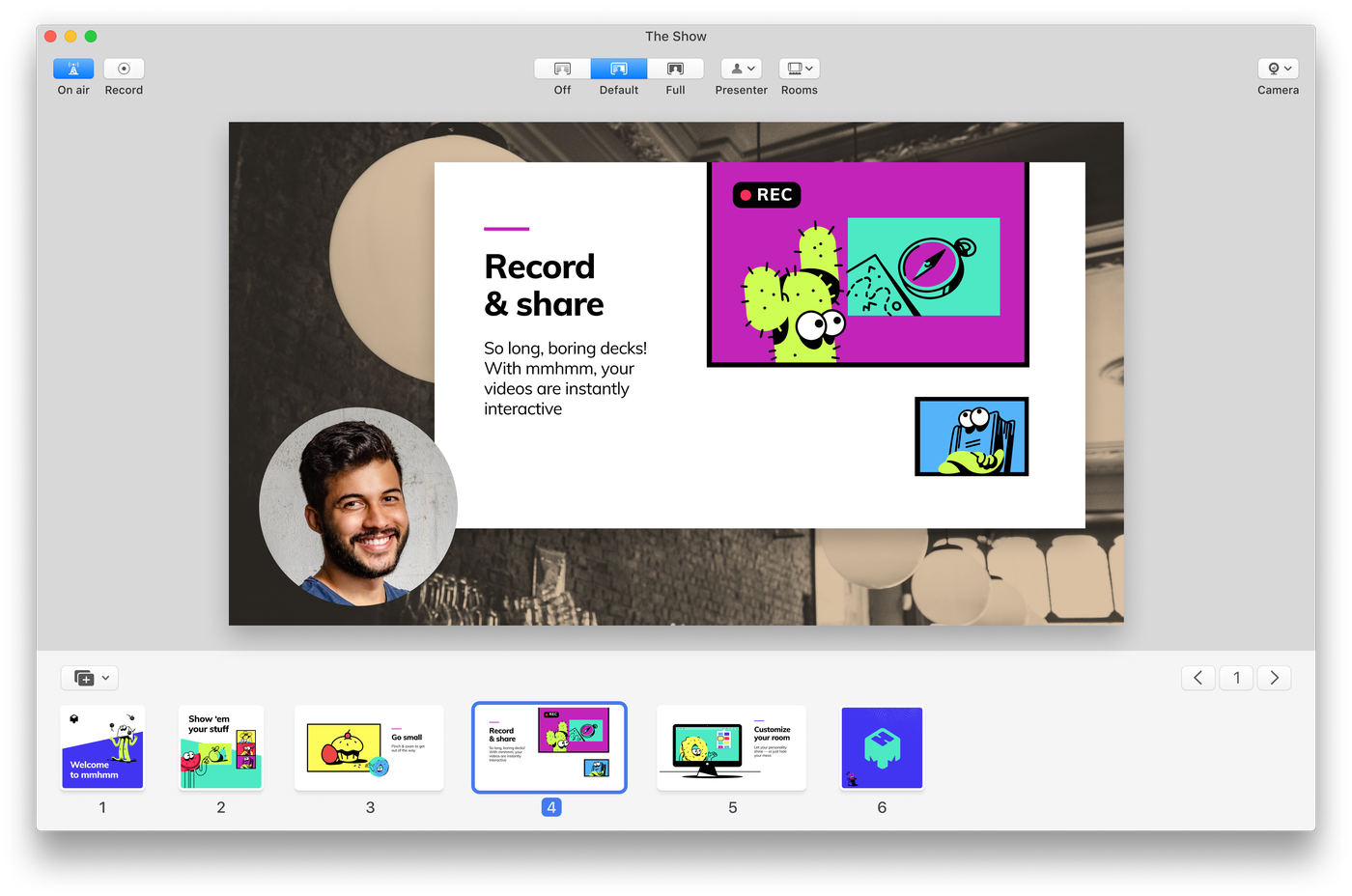Open the Camera source dropdown
This screenshot has width=1352, height=896.
pyautogui.click(x=1278, y=69)
